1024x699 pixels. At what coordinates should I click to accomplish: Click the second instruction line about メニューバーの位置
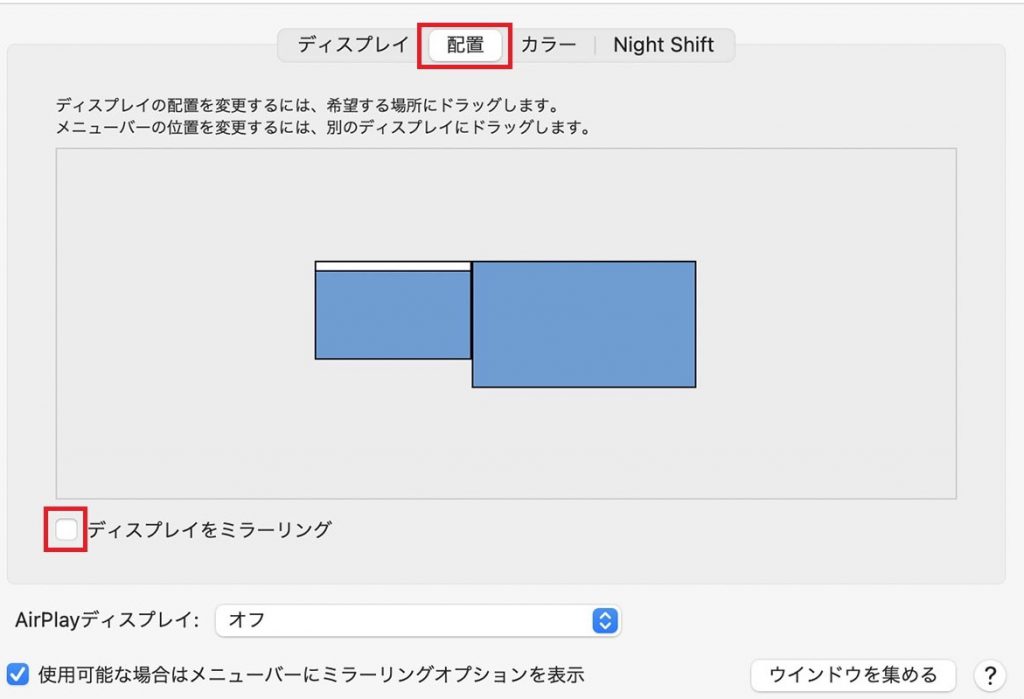(x=323, y=128)
